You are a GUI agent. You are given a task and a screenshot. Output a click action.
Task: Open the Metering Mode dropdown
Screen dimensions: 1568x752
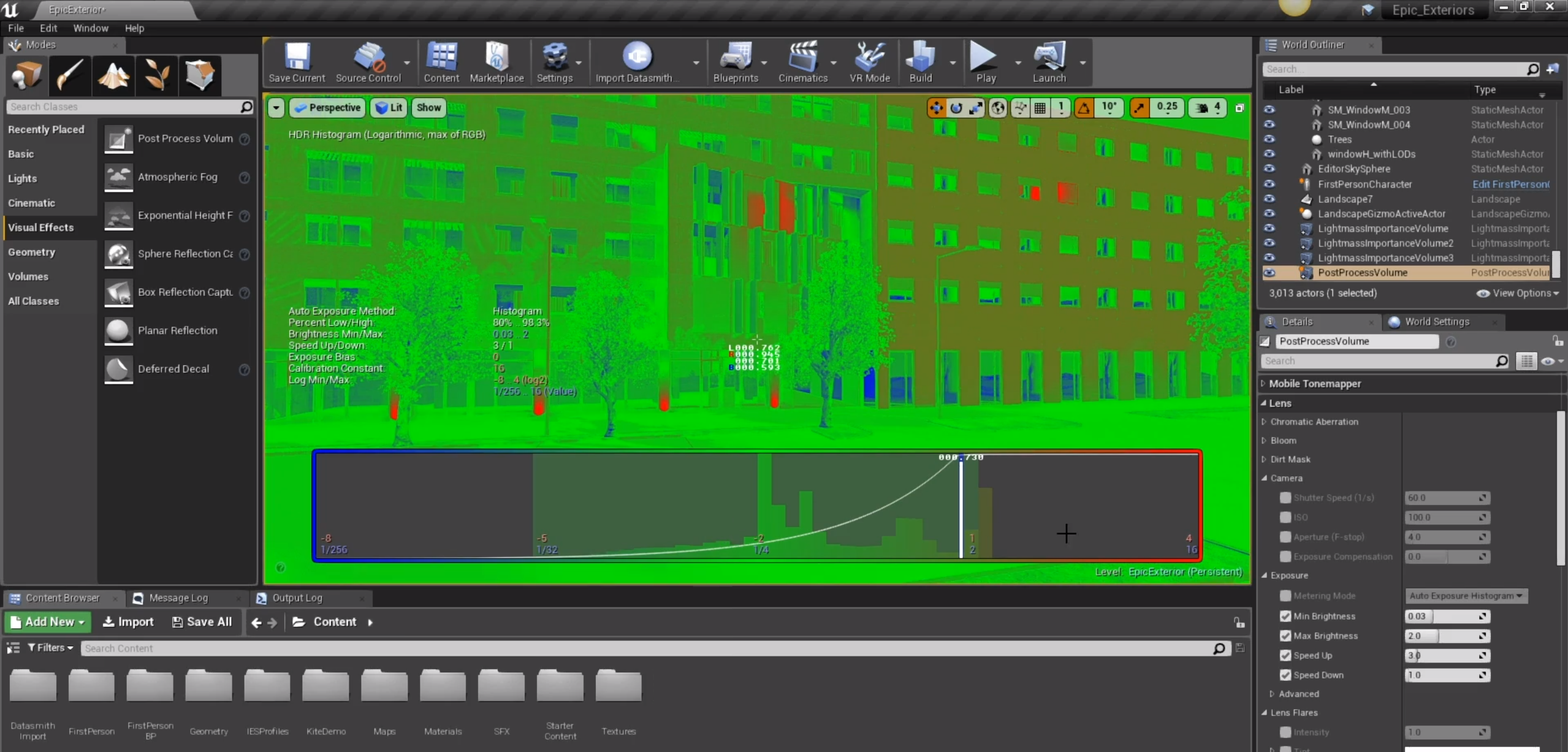tap(1465, 596)
